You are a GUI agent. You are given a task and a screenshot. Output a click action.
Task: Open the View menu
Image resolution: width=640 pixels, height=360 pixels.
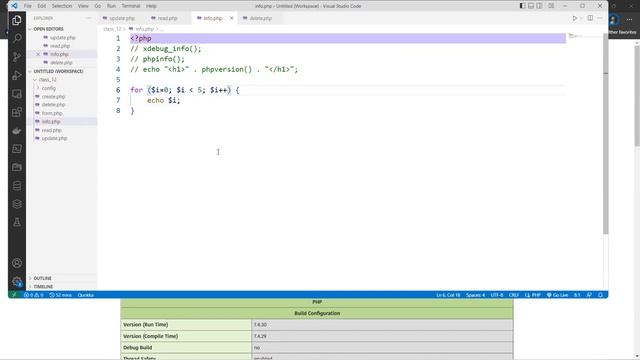point(83,6)
